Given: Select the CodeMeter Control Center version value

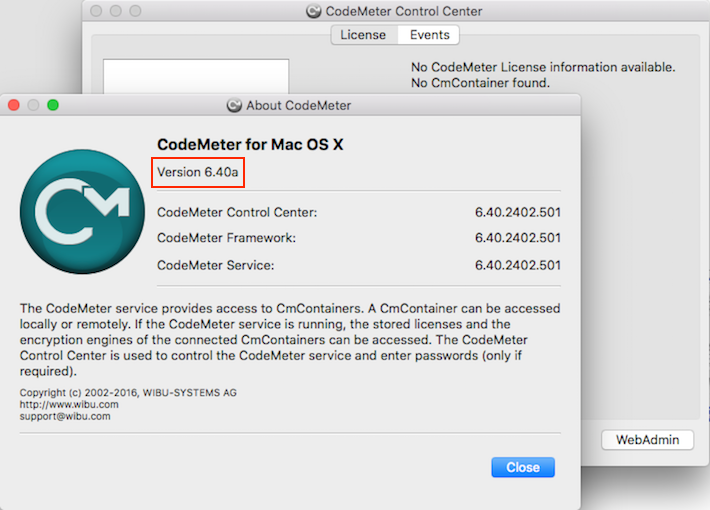Looking at the screenshot, I should click(518, 212).
